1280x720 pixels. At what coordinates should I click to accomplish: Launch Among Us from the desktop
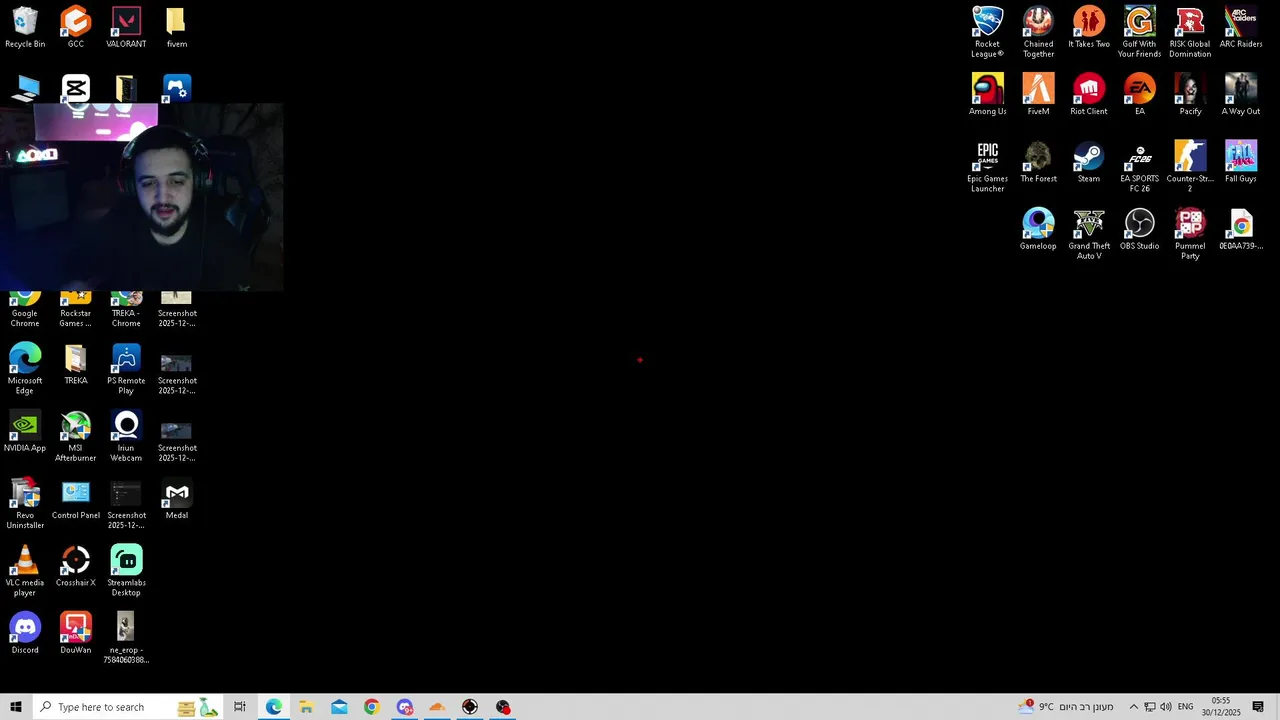pos(987,94)
